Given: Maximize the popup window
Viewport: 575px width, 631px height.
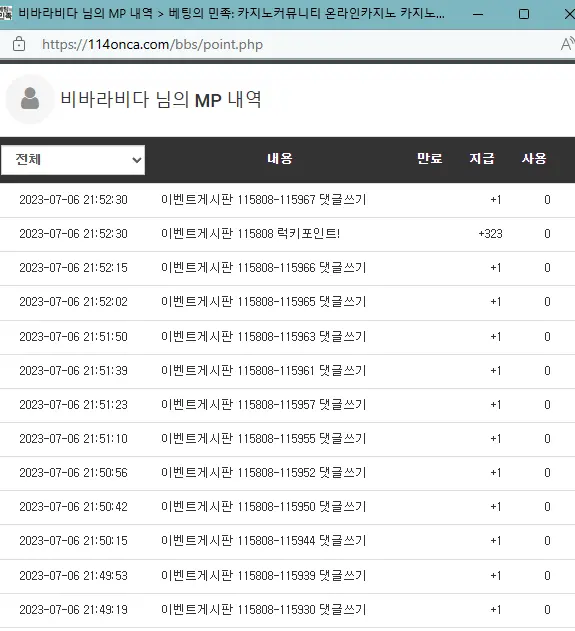Looking at the screenshot, I should pyautogui.click(x=524, y=14).
